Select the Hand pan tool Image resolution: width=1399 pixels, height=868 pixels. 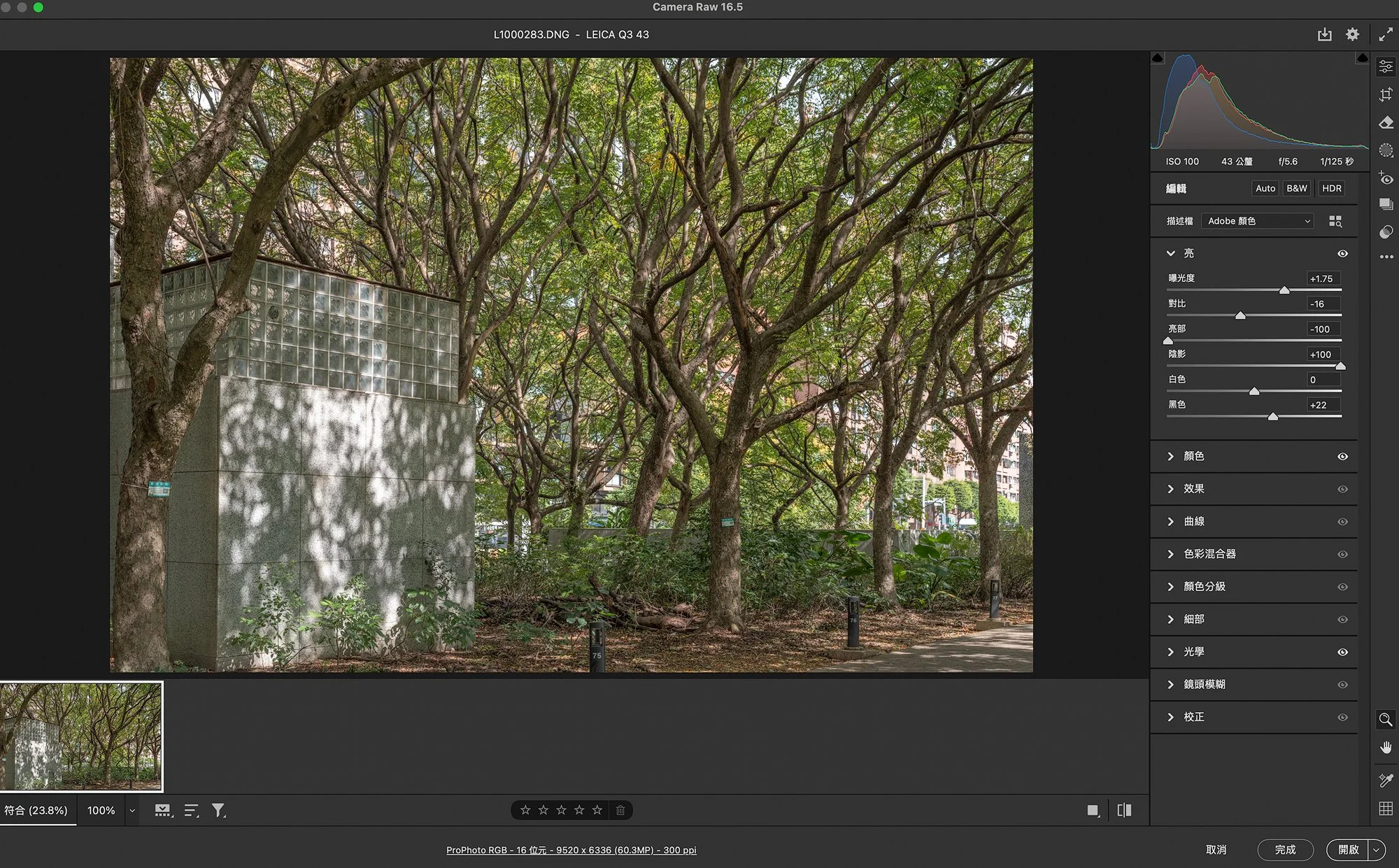click(x=1386, y=748)
